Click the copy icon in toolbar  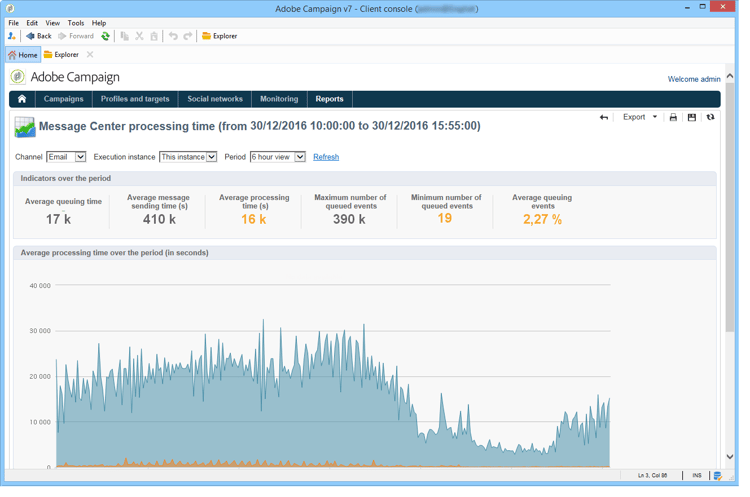pos(125,36)
